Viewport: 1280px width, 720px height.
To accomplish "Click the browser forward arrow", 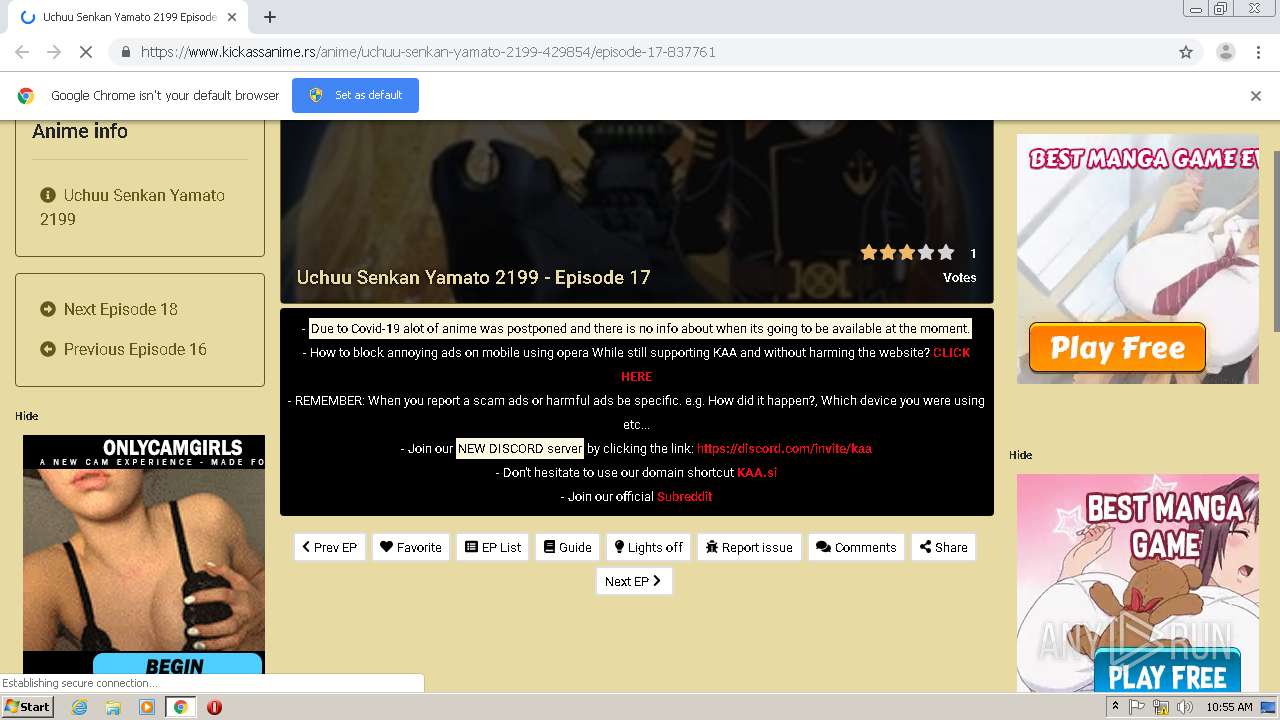I will 54,52.
